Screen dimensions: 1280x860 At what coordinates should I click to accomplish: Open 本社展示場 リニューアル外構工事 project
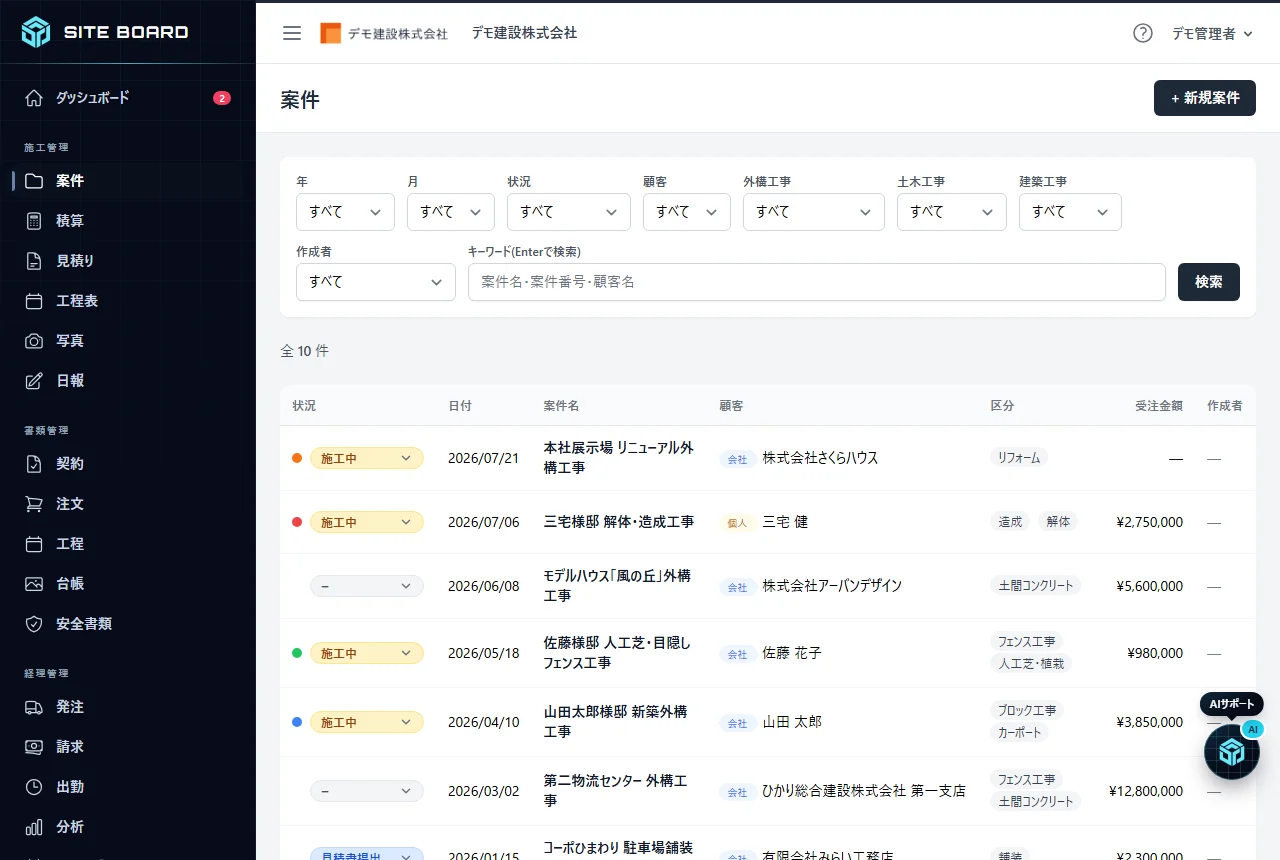pos(619,458)
